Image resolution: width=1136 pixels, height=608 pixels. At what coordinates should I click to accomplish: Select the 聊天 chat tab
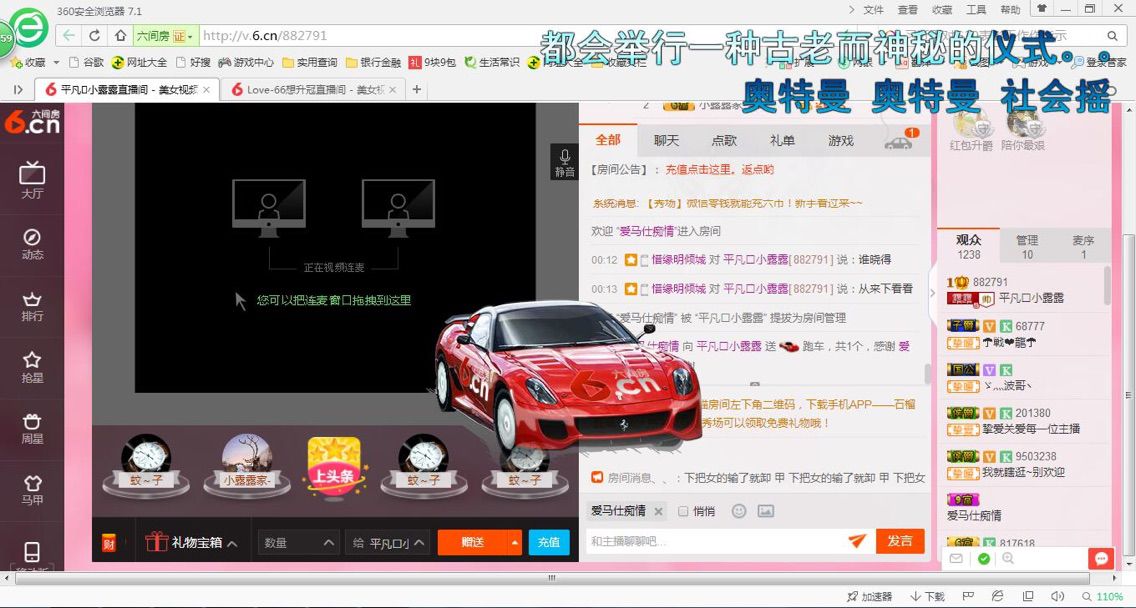(x=666, y=140)
